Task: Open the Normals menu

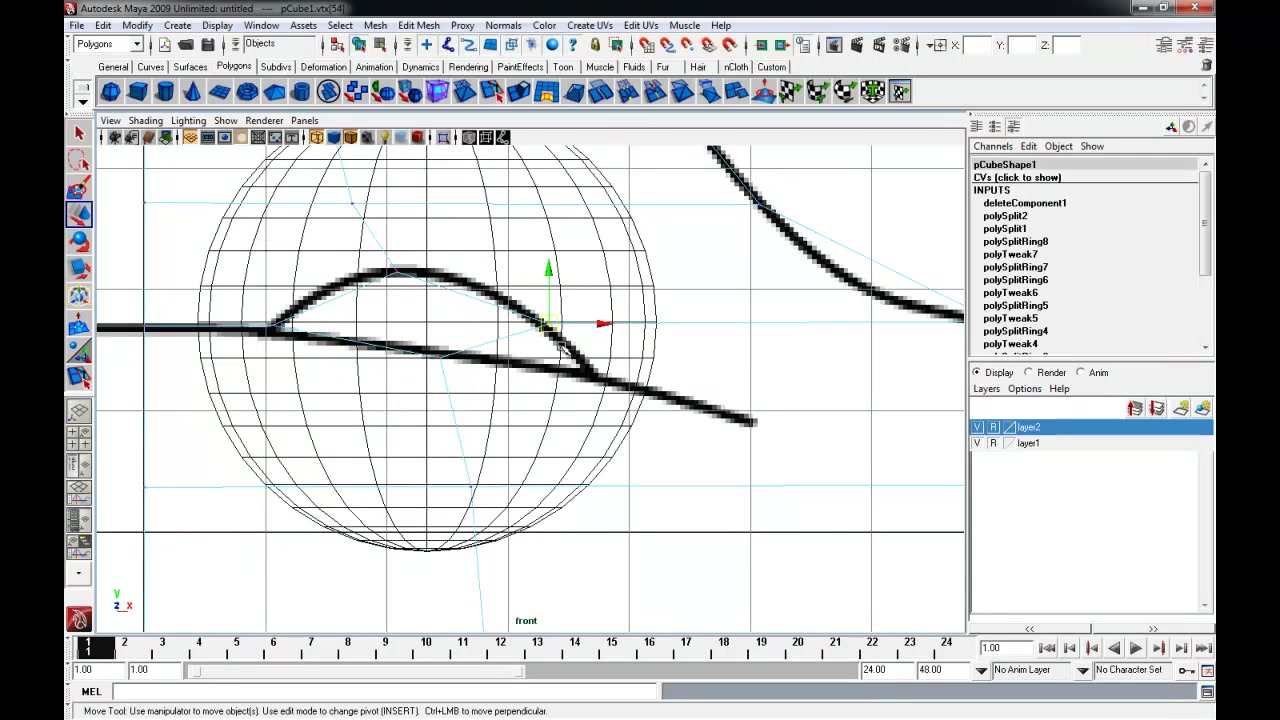Action: (x=503, y=25)
